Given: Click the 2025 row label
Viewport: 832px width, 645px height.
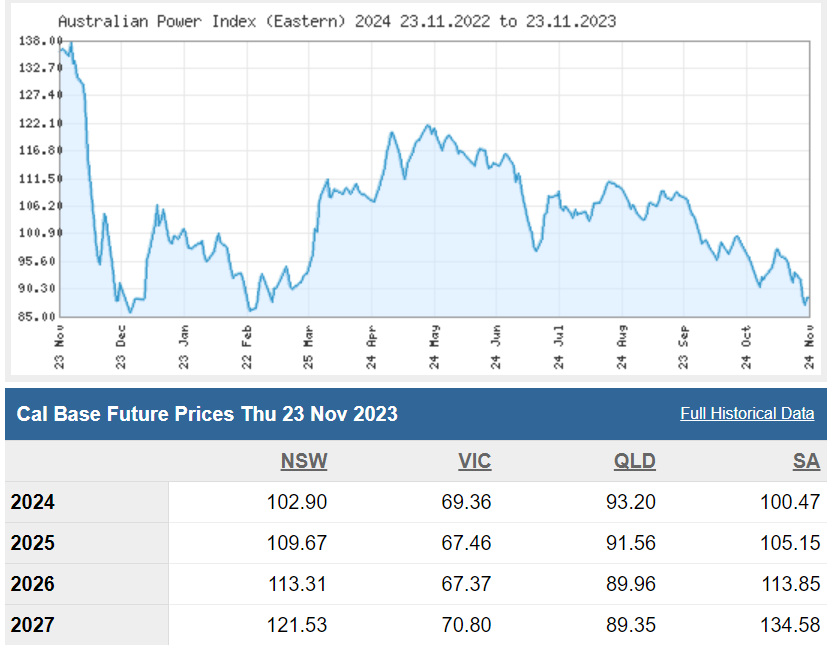Looking at the screenshot, I should 33,543.
